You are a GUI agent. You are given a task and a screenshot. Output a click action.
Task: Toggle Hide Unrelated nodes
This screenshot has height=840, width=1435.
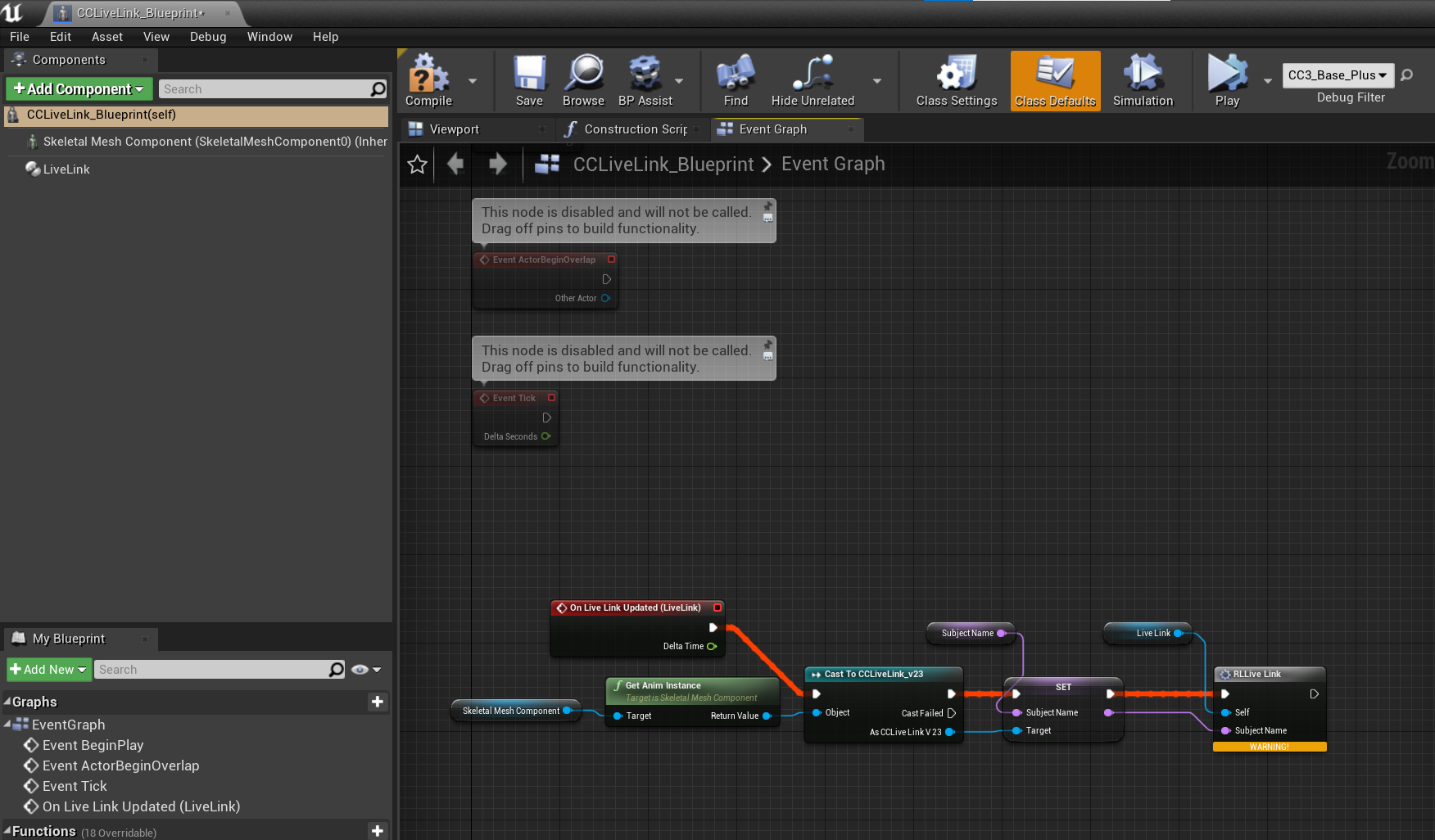click(813, 80)
